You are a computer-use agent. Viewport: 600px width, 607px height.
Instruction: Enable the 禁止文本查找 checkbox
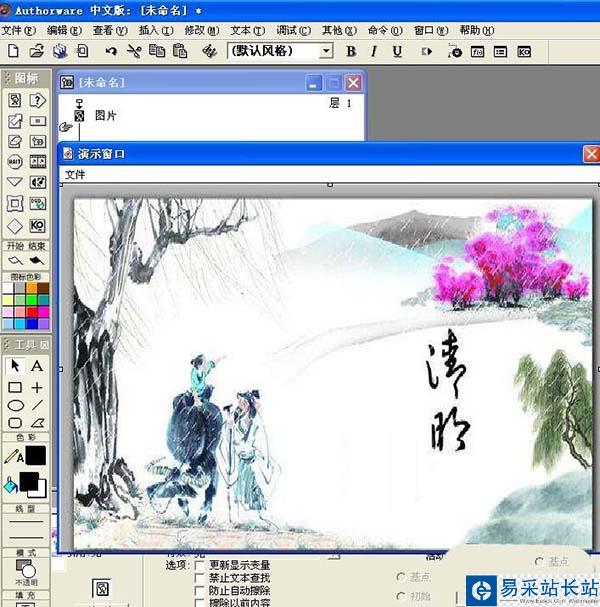(x=199, y=578)
